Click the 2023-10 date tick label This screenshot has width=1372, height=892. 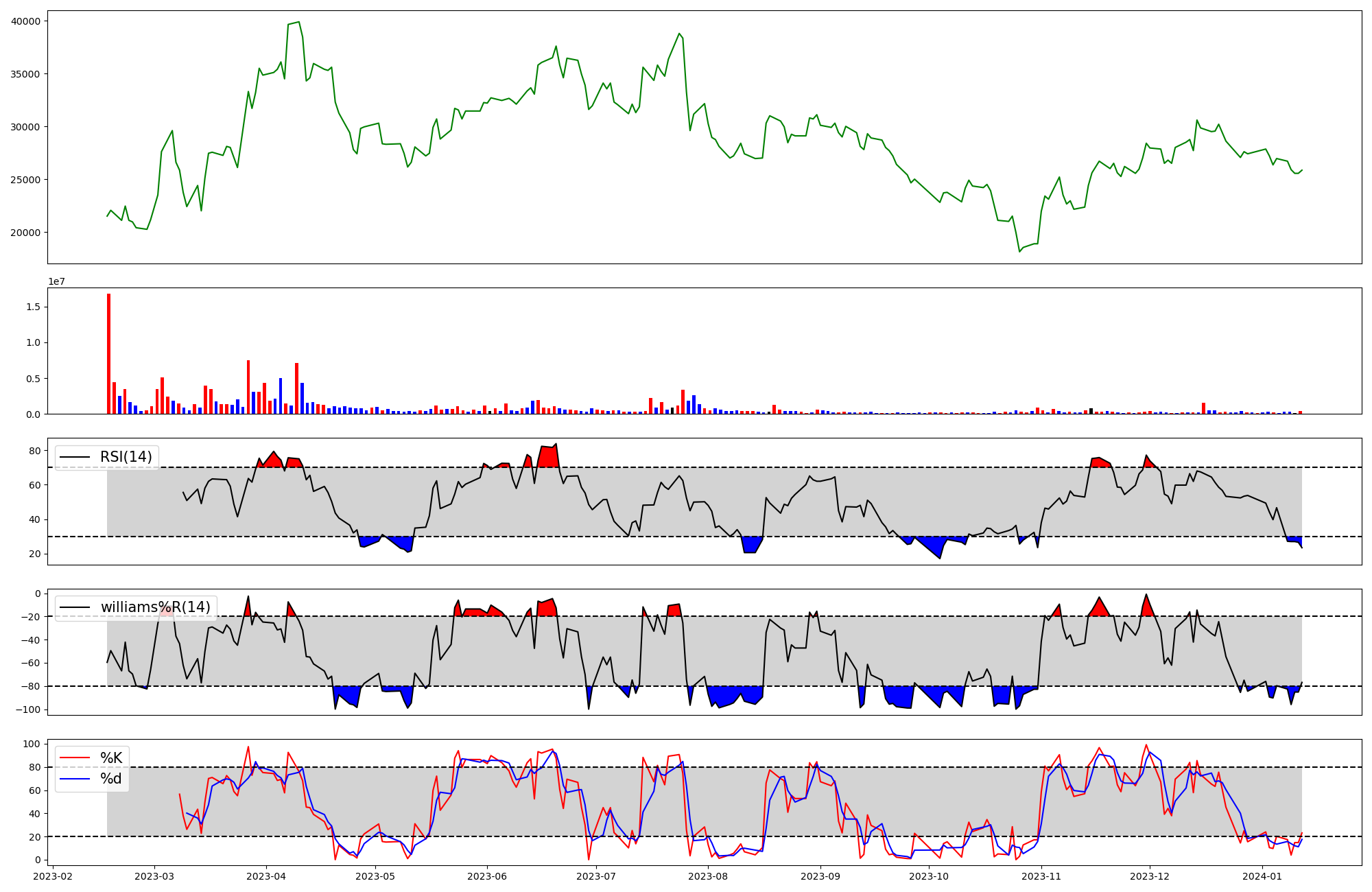pyautogui.click(x=929, y=876)
